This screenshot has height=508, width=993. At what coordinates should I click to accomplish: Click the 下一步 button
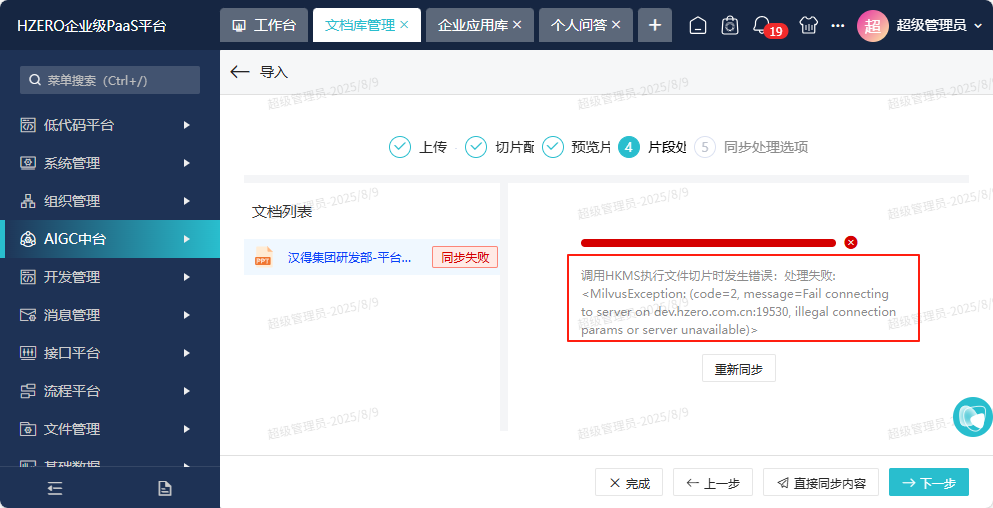[928, 483]
